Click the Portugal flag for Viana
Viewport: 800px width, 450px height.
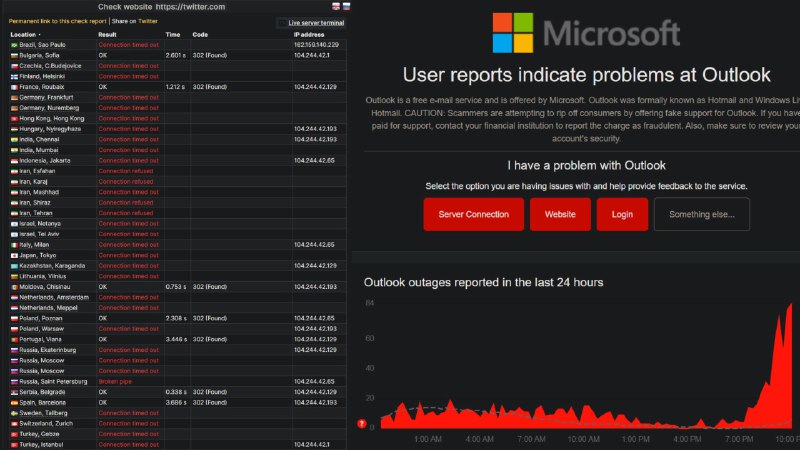coord(14,339)
